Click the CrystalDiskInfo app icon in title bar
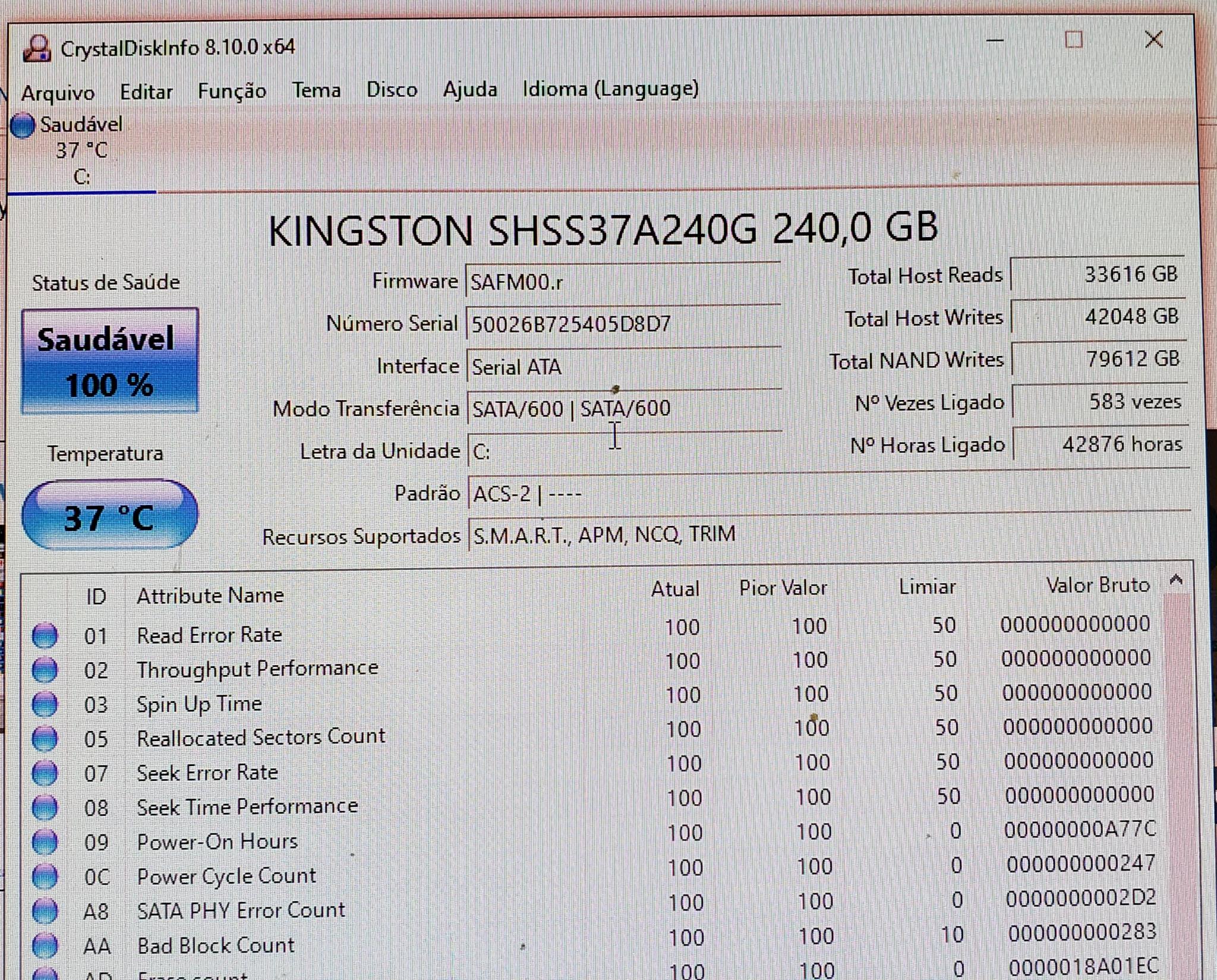Image resolution: width=1217 pixels, height=980 pixels. pos(37,49)
